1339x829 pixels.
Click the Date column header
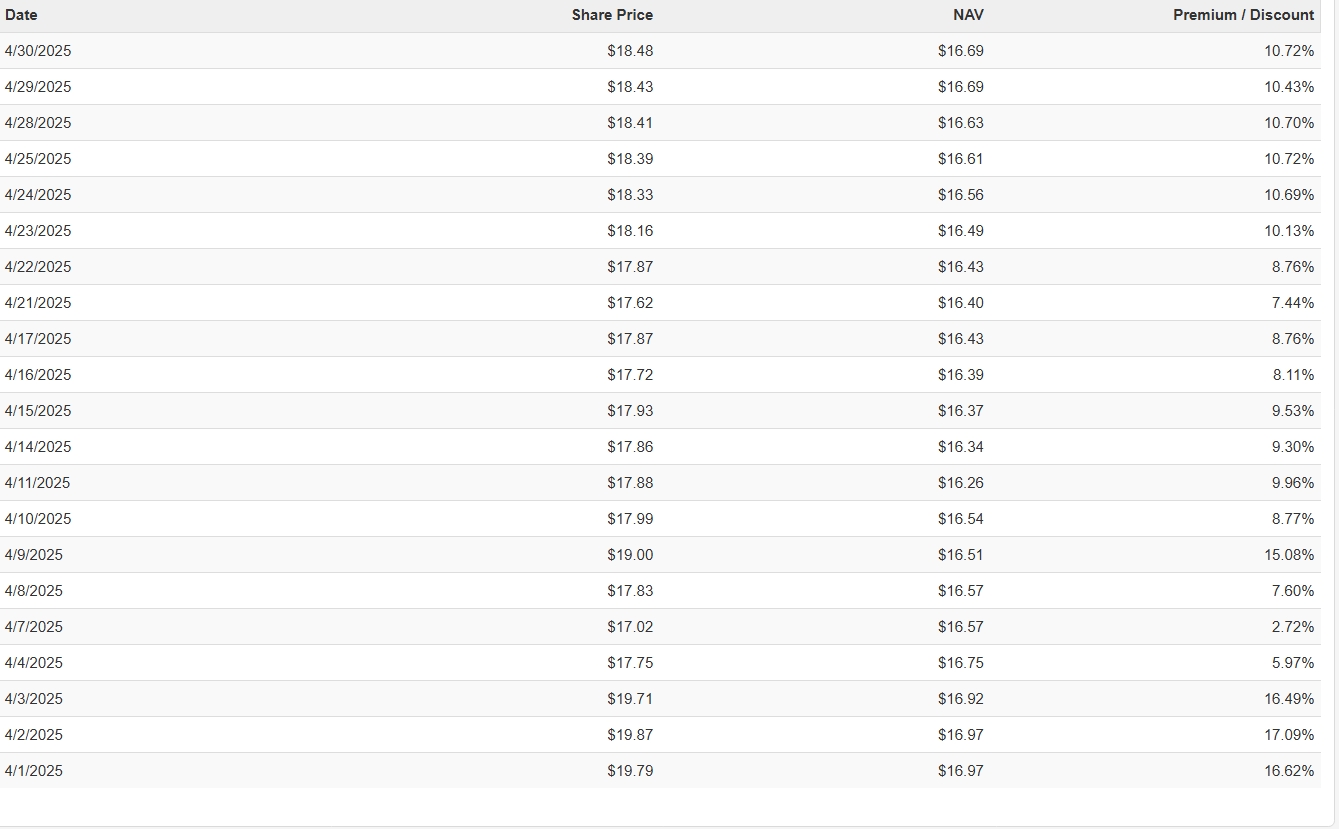pos(21,15)
